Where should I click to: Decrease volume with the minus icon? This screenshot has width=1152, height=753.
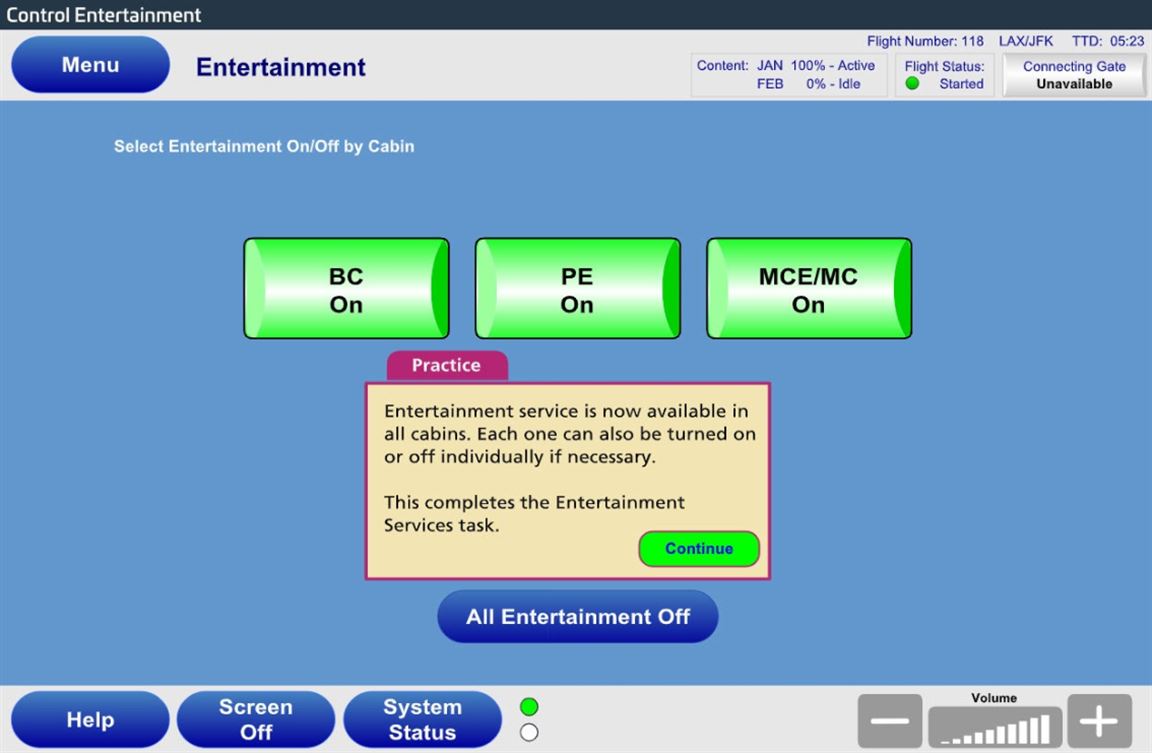(x=889, y=721)
